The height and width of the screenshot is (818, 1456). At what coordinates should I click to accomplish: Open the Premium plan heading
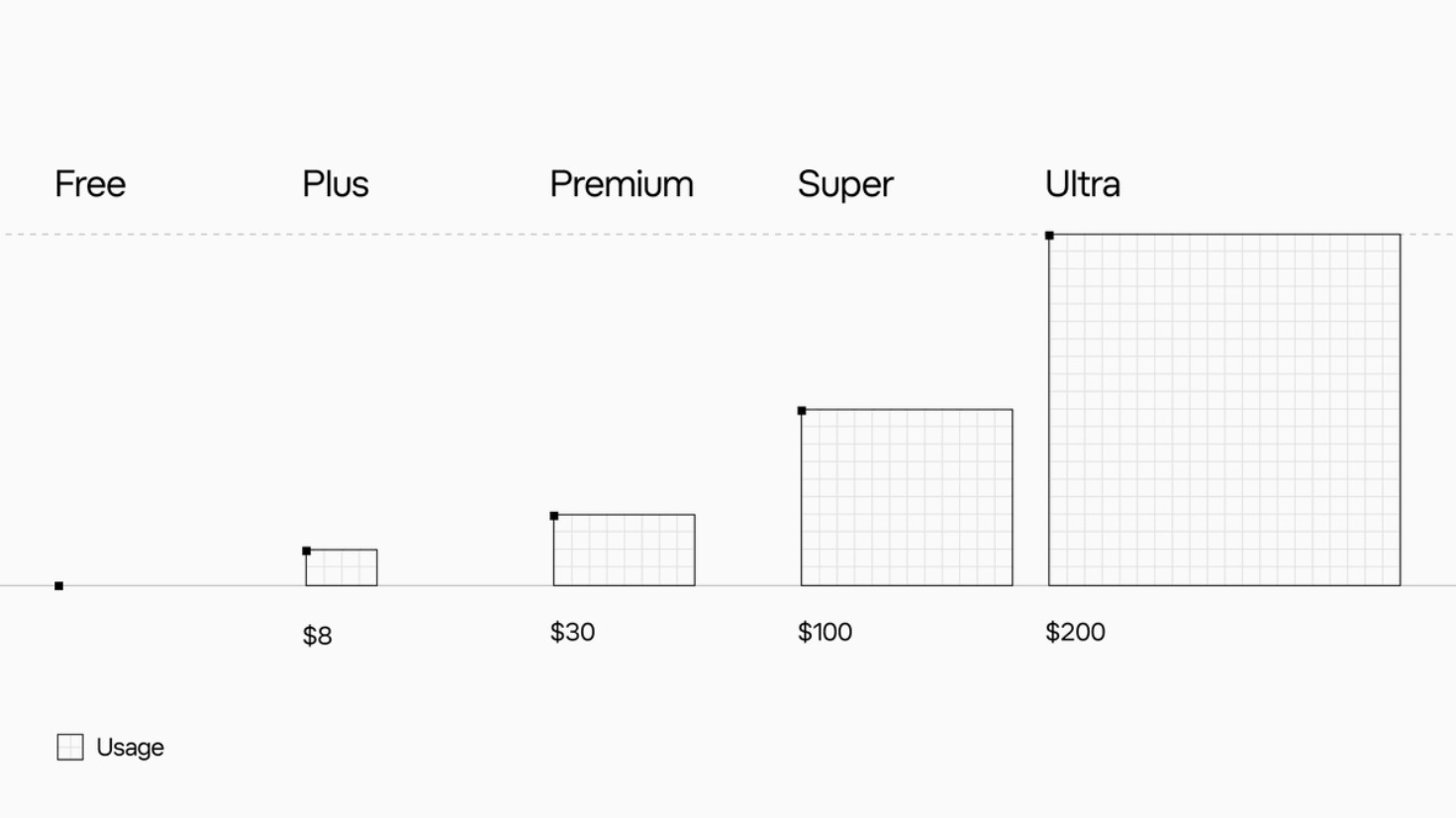pos(622,184)
